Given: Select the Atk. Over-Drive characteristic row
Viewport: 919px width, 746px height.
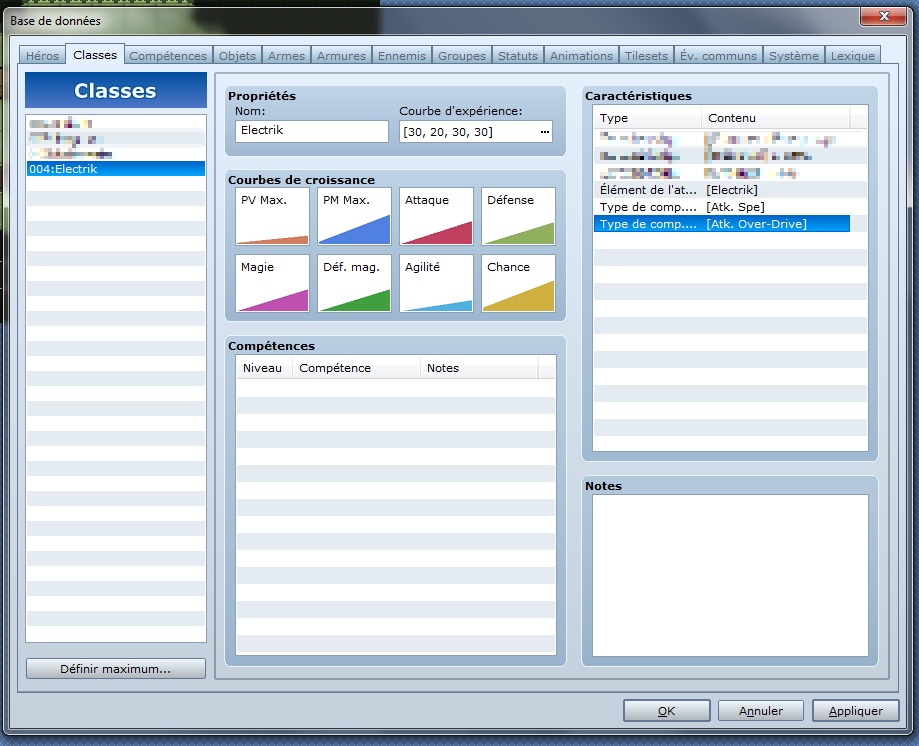Looking at the screenshot, I should (x=721, y=224).
